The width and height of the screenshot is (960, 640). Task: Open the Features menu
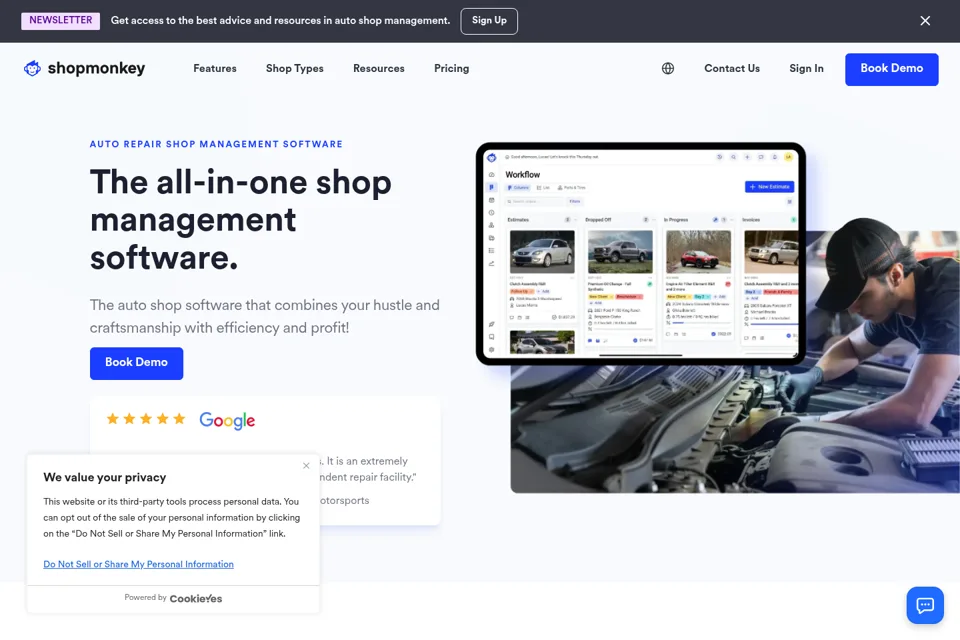[x=215, y=69]
